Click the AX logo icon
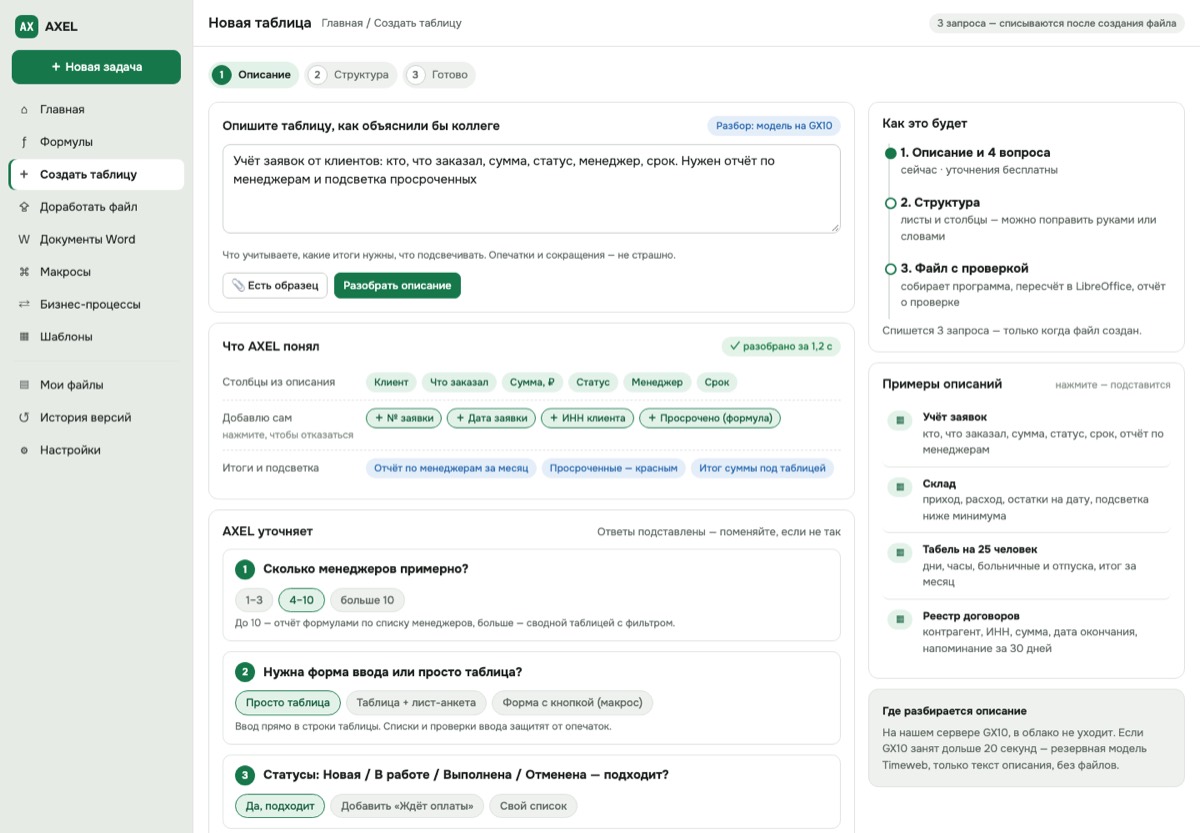 (x=27, y=27)
